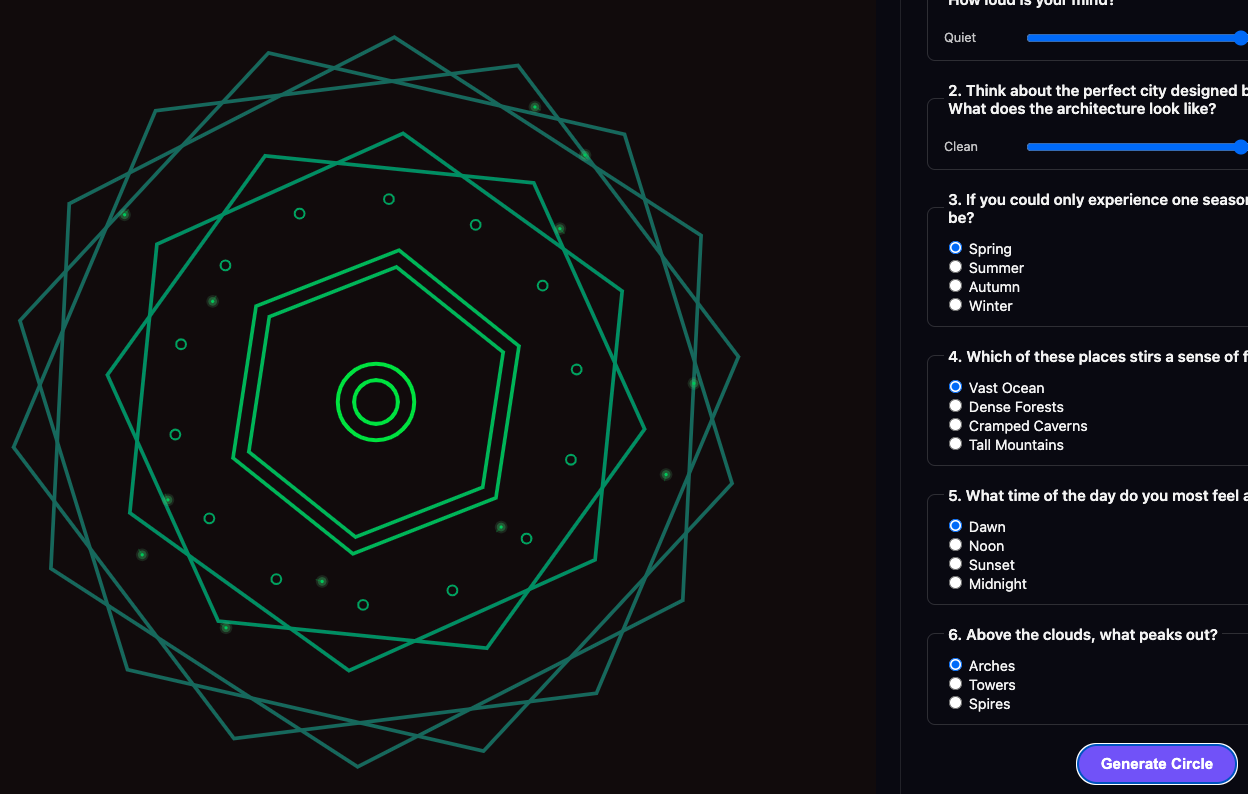Select Arches radio button
Screen dimensions: 1248x794
956,665
